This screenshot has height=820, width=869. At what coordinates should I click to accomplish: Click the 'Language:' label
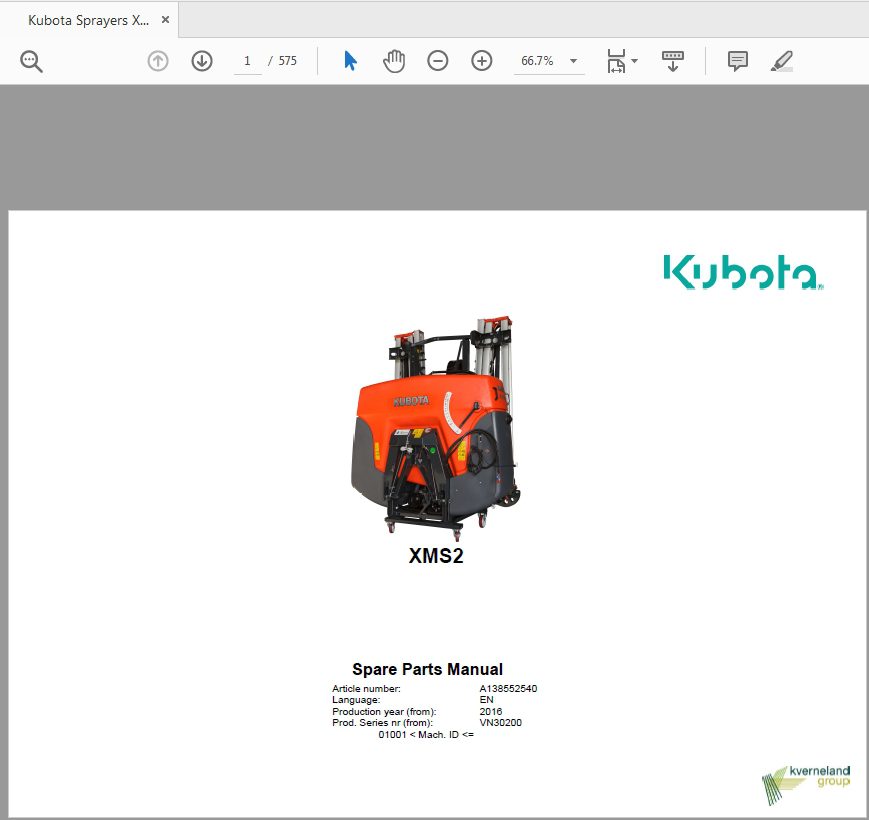(x=356, y=700)
